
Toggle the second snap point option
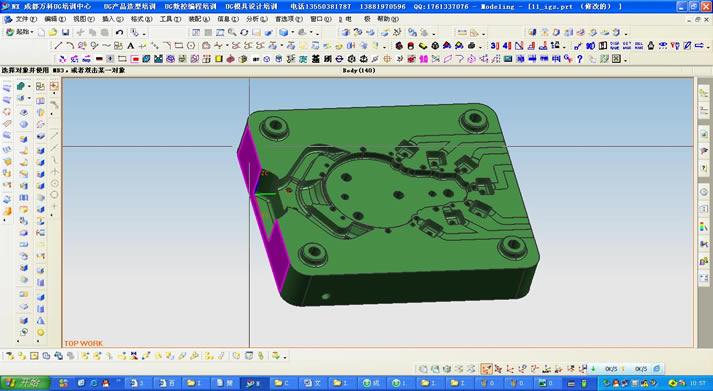click(498, 369)
